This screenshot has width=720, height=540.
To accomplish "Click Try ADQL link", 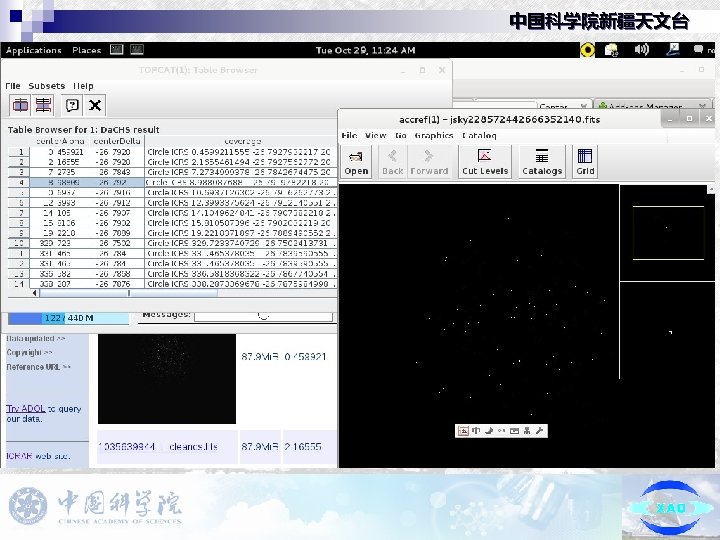I will [26, 408].
